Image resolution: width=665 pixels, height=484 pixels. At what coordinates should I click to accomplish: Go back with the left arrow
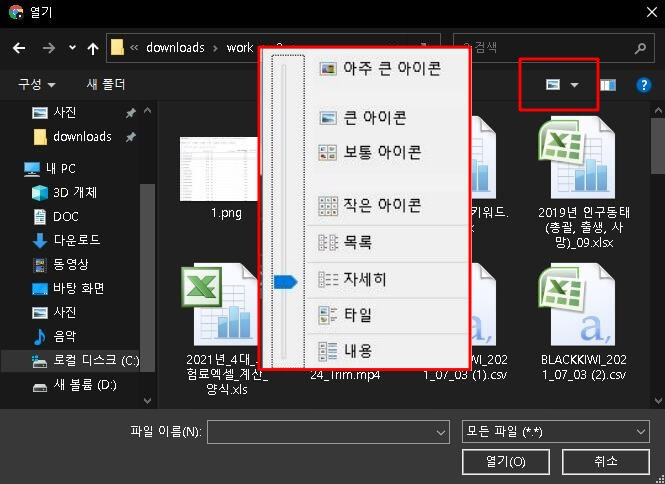[19, 48]
